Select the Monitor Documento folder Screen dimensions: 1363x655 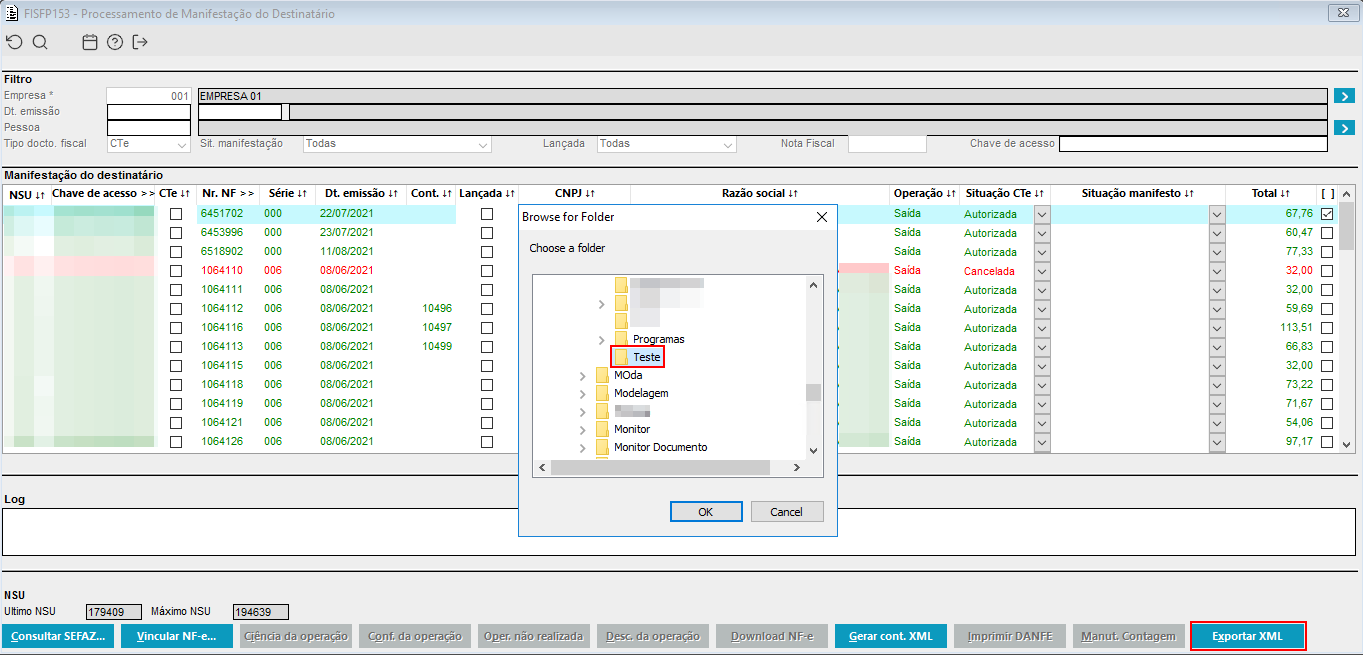point(660,447)
